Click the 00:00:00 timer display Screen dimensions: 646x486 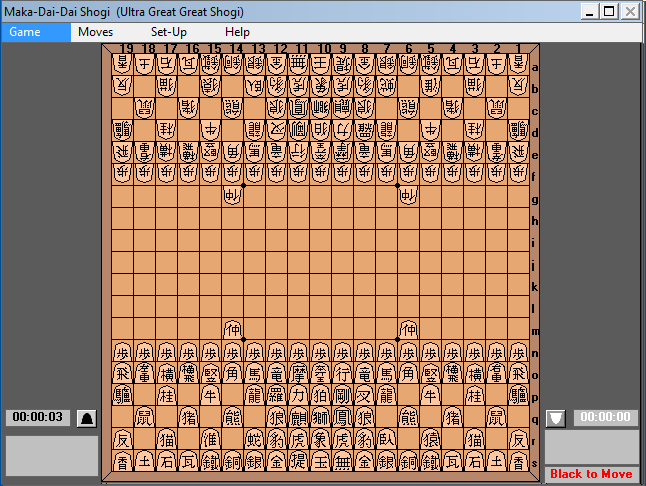pos(606,417)
